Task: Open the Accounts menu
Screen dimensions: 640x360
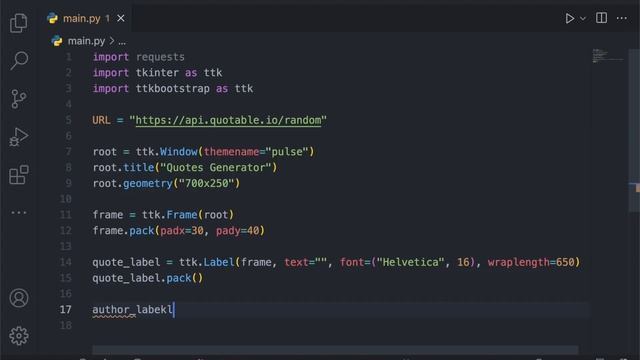Action: click(x=19, y=298)
